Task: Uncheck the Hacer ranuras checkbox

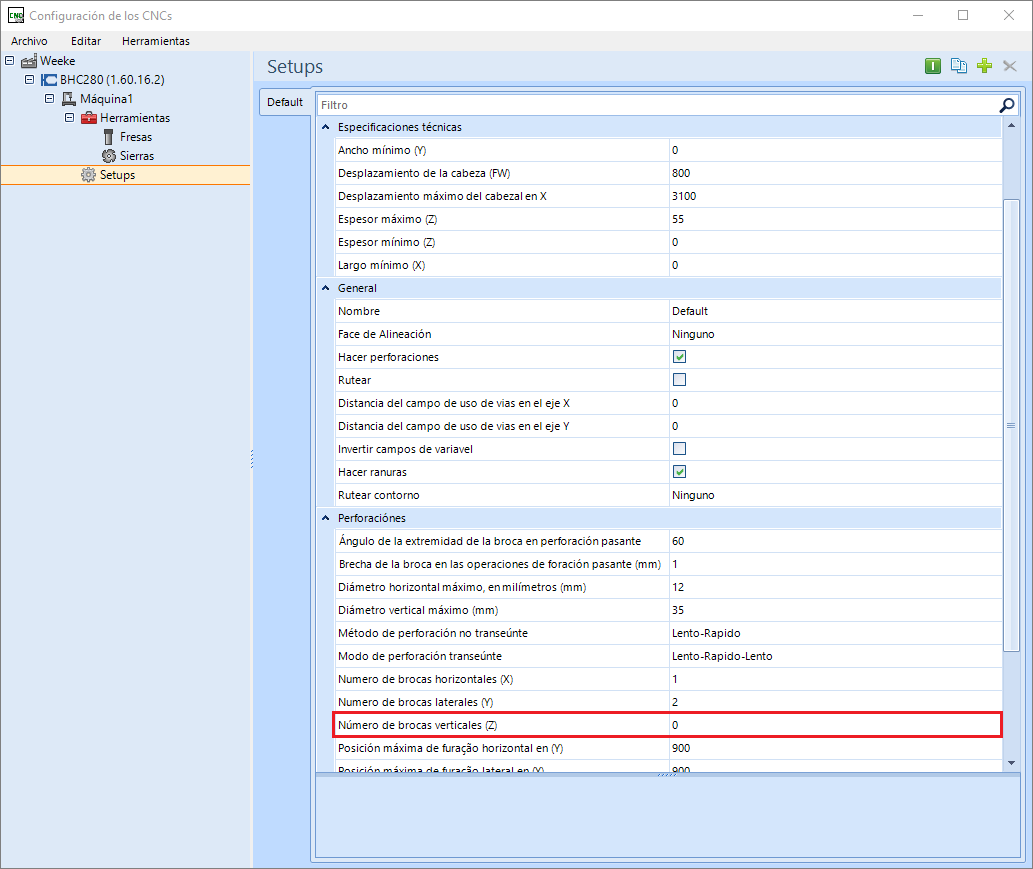Action: [679, 472]
